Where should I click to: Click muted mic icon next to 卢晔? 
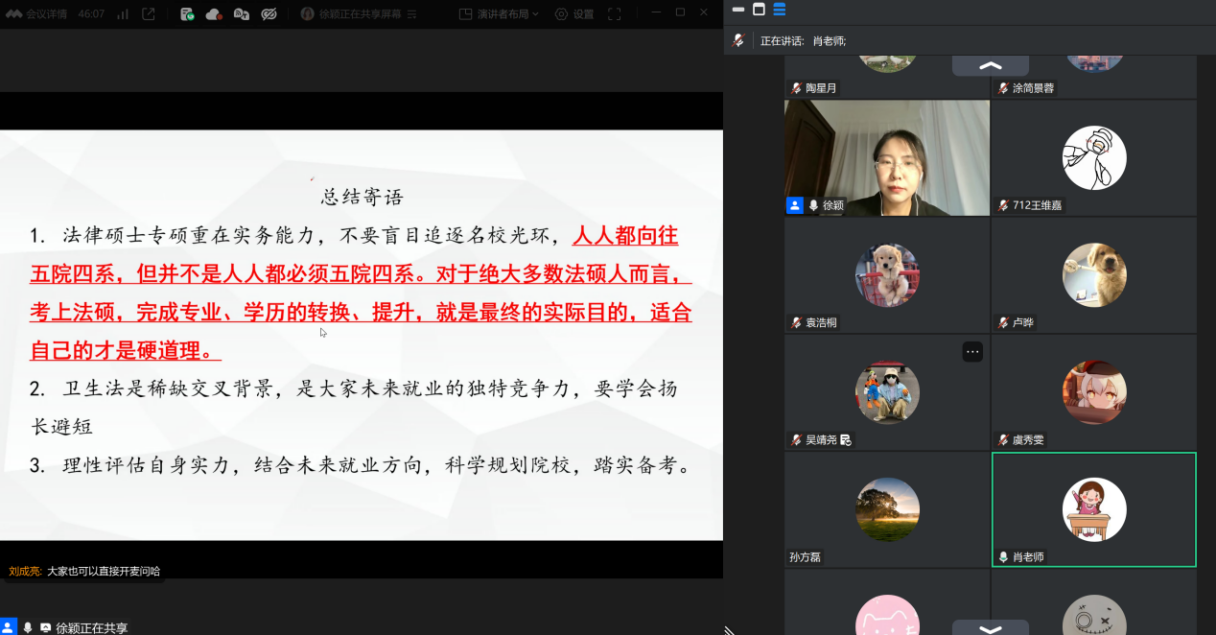[1003, 323]
